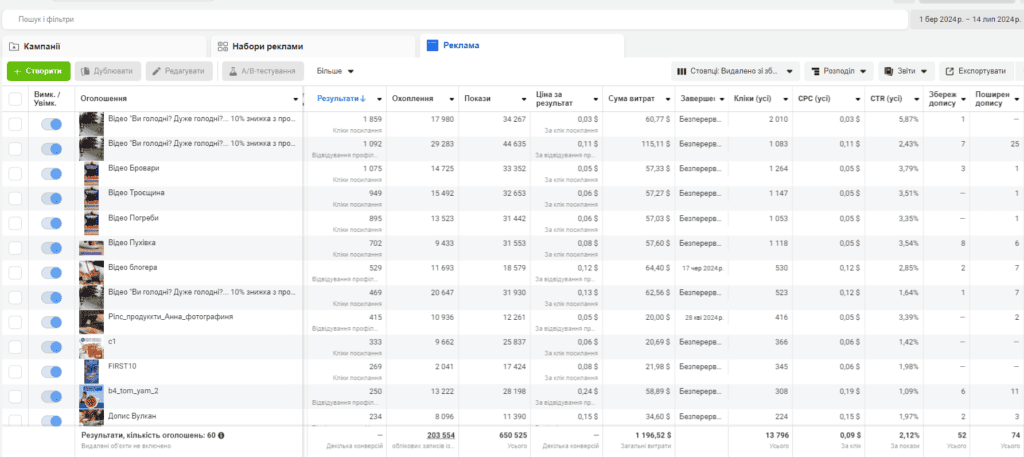
Task: Click the columns icon beside Стовпці
Action: (x=682, y=71)
